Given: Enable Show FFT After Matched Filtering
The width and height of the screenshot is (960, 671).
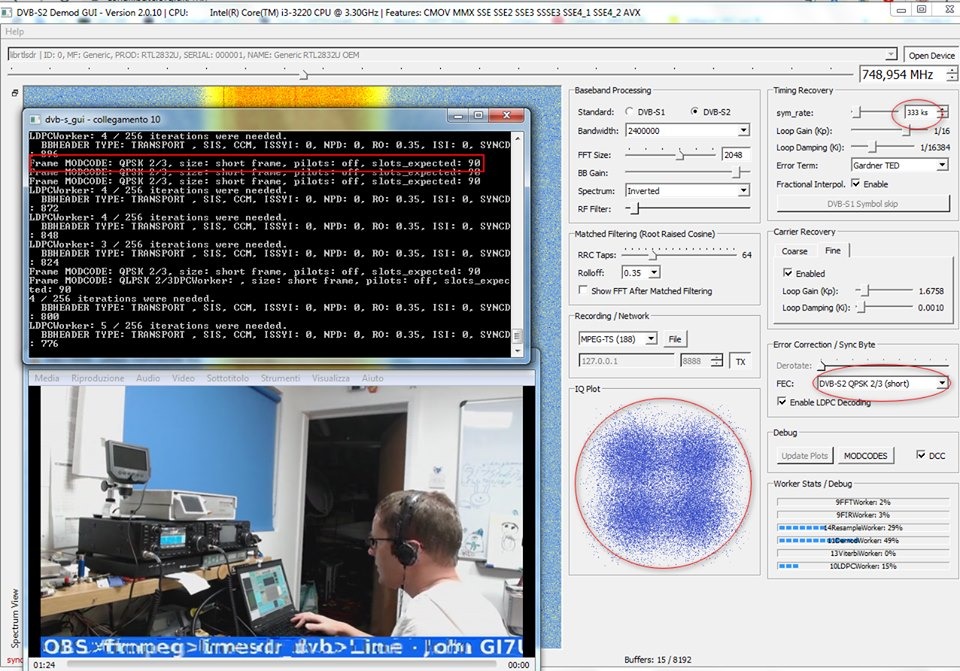Looking at the screenshot, I should 583,291.
